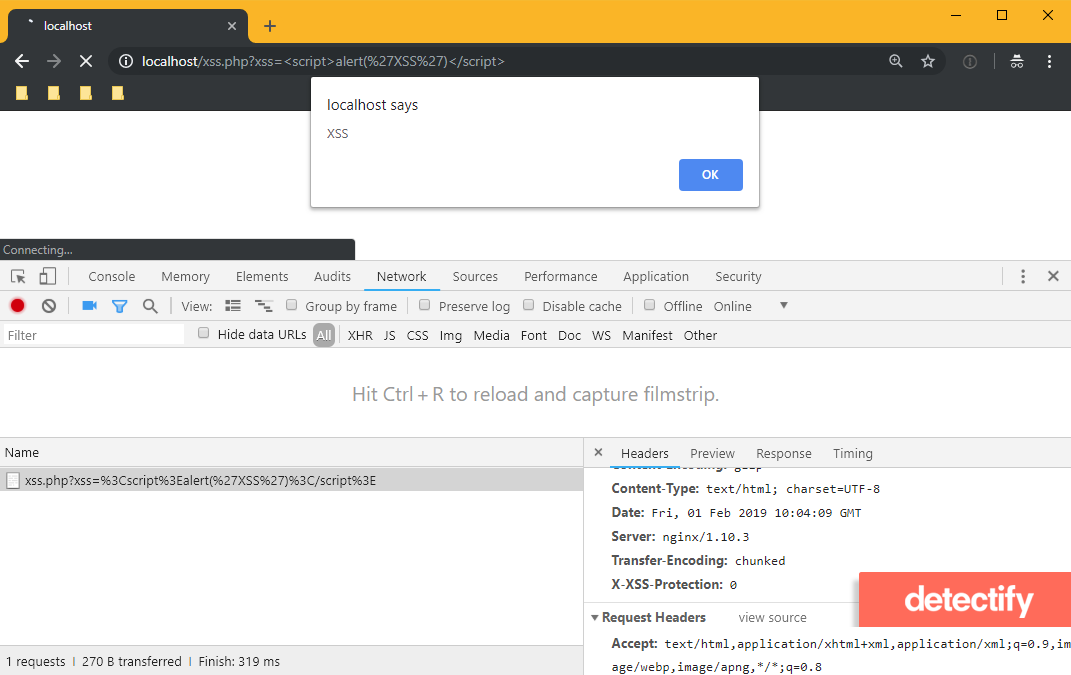This screenshot has width=1071, height=675.
Task: Collapse the Request Headers section
Action: point(594,617)
